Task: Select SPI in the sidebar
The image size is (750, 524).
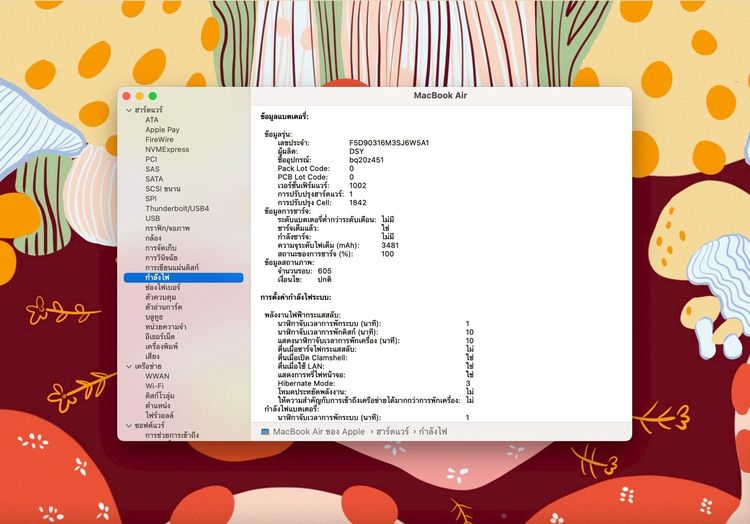Action: [x=151, y=198]
